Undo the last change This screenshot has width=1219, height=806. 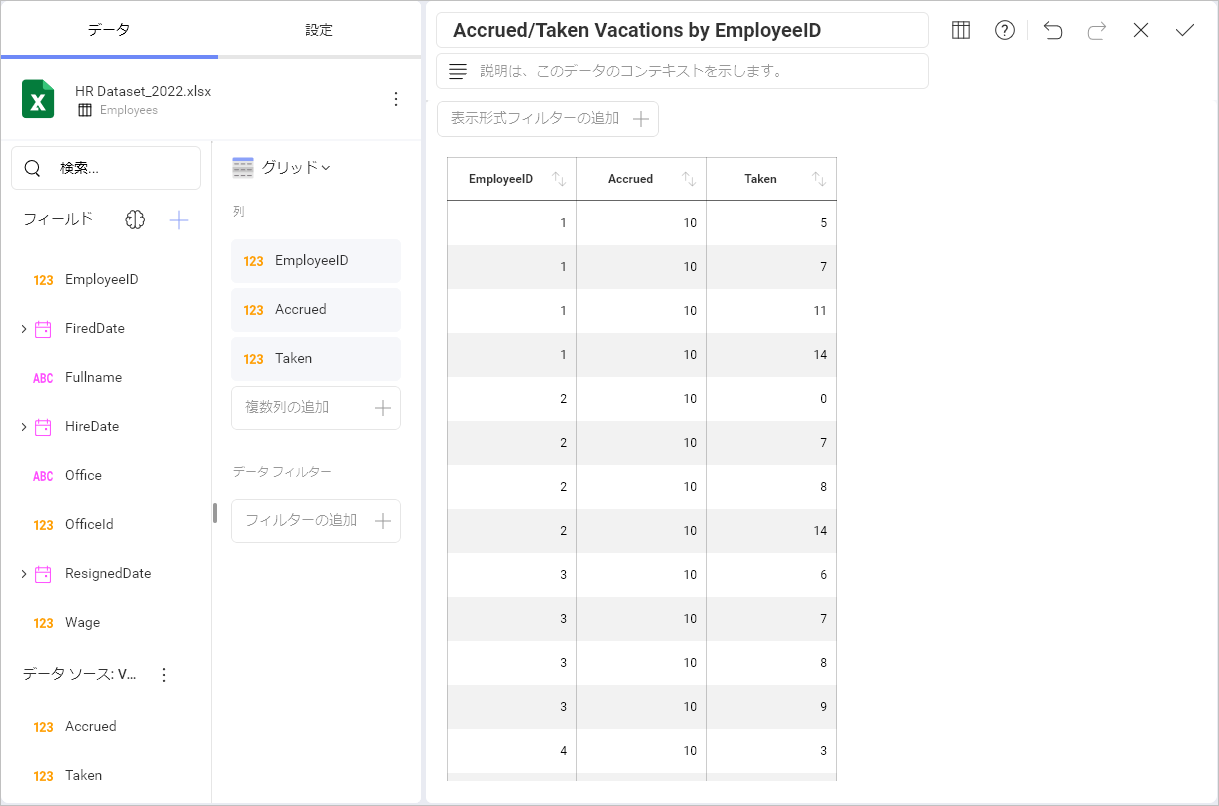click(x=1053, y=30)
